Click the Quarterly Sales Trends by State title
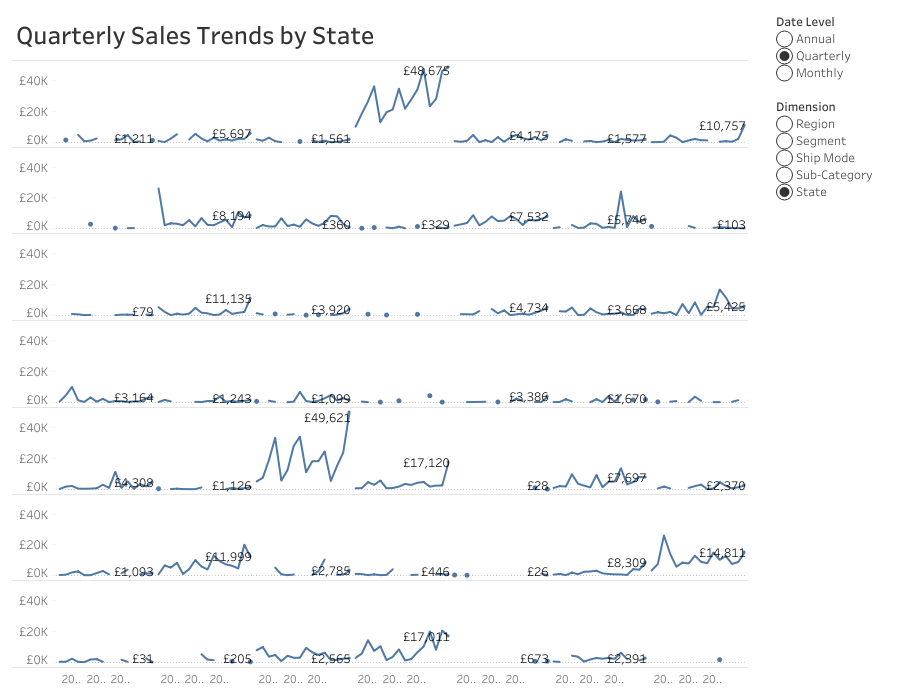 [195, 37]
